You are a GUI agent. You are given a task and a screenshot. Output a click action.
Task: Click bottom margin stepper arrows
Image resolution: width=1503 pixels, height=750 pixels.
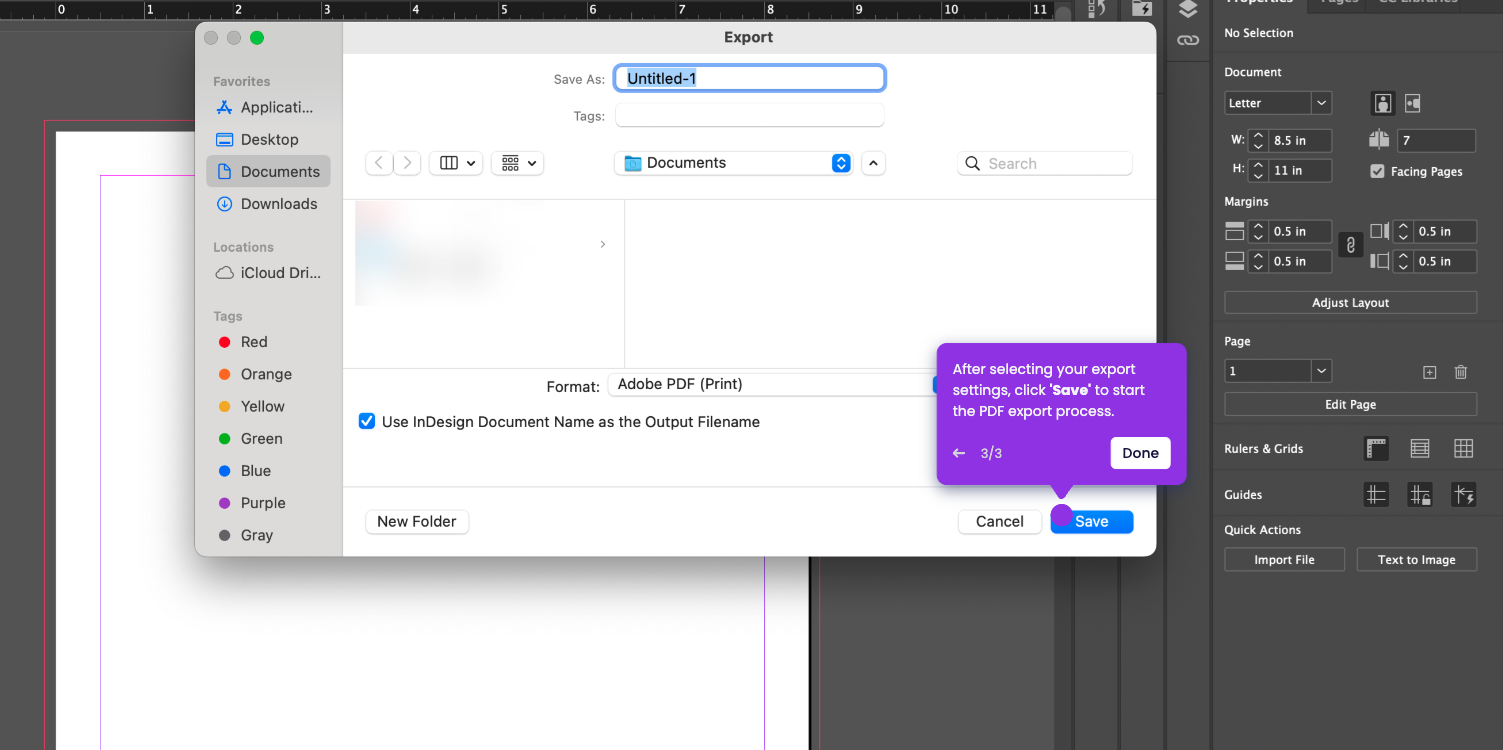coord(1259,261)
